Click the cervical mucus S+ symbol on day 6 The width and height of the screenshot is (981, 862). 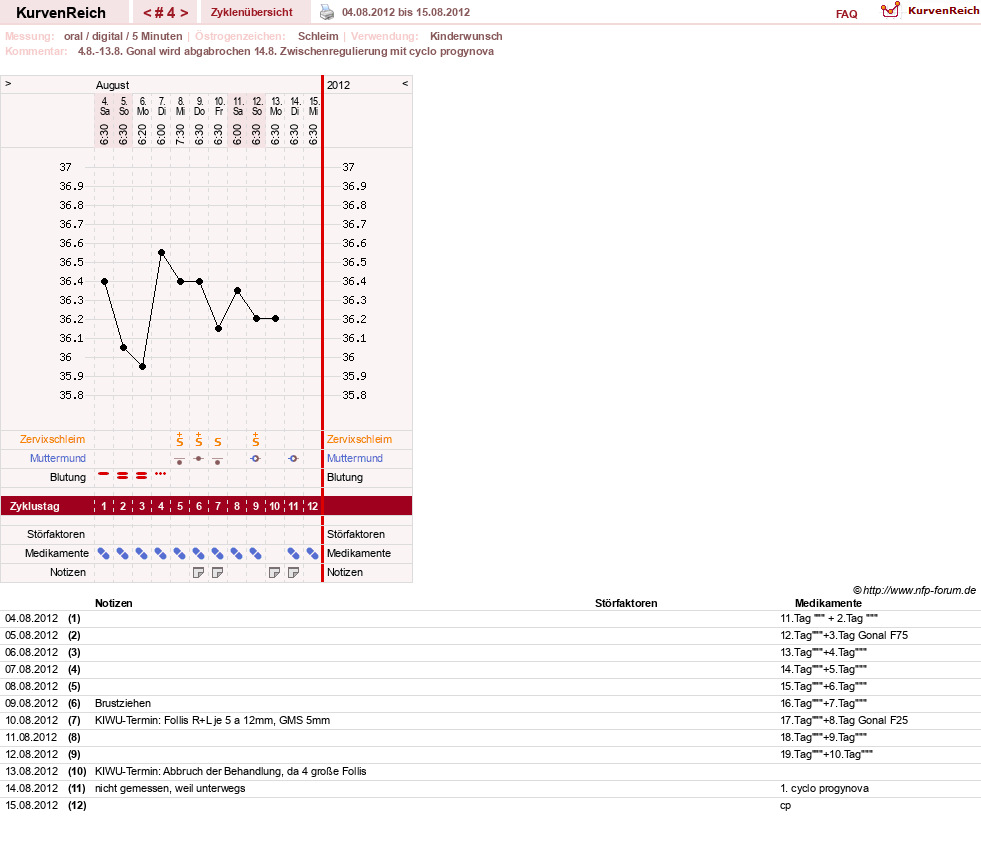point(198,439)
